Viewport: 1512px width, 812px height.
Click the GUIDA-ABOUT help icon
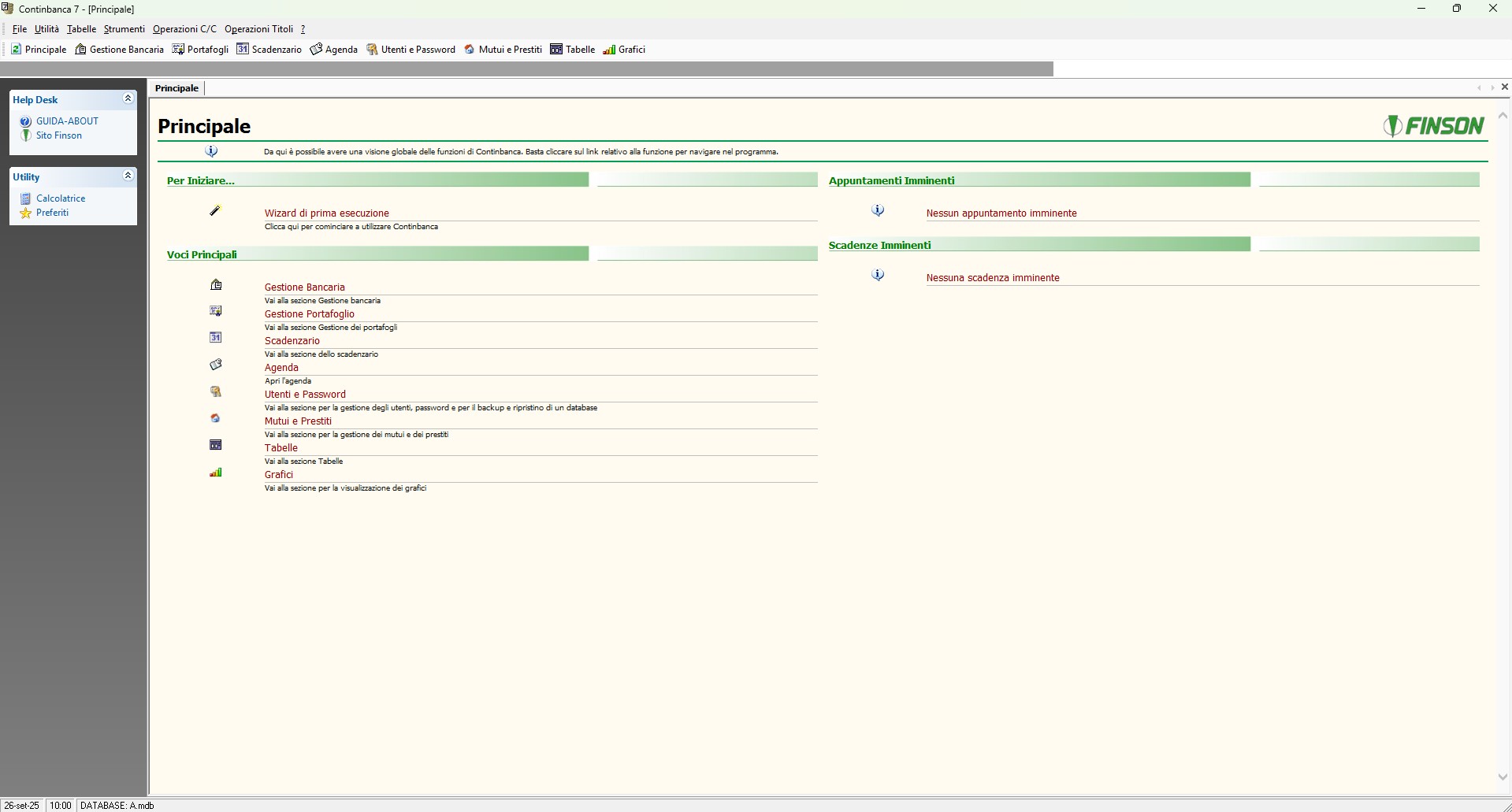[x=26, y=121]
